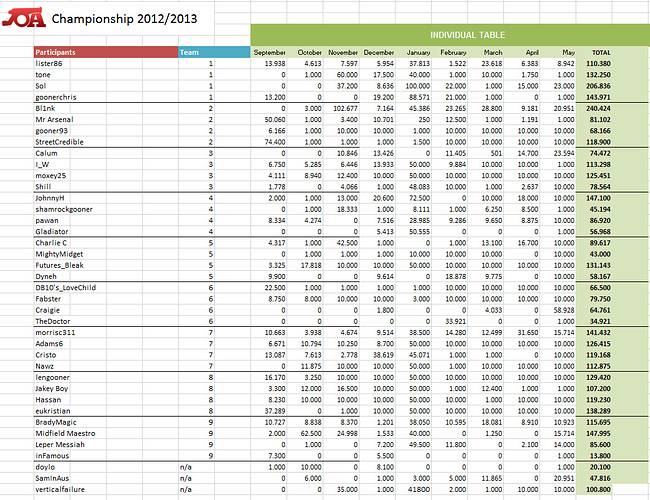Image resolution: width=650 pixels, height=500 pixels.
Task: Select the Championship 2012/2013 title cell
Action: pos(124,19)
